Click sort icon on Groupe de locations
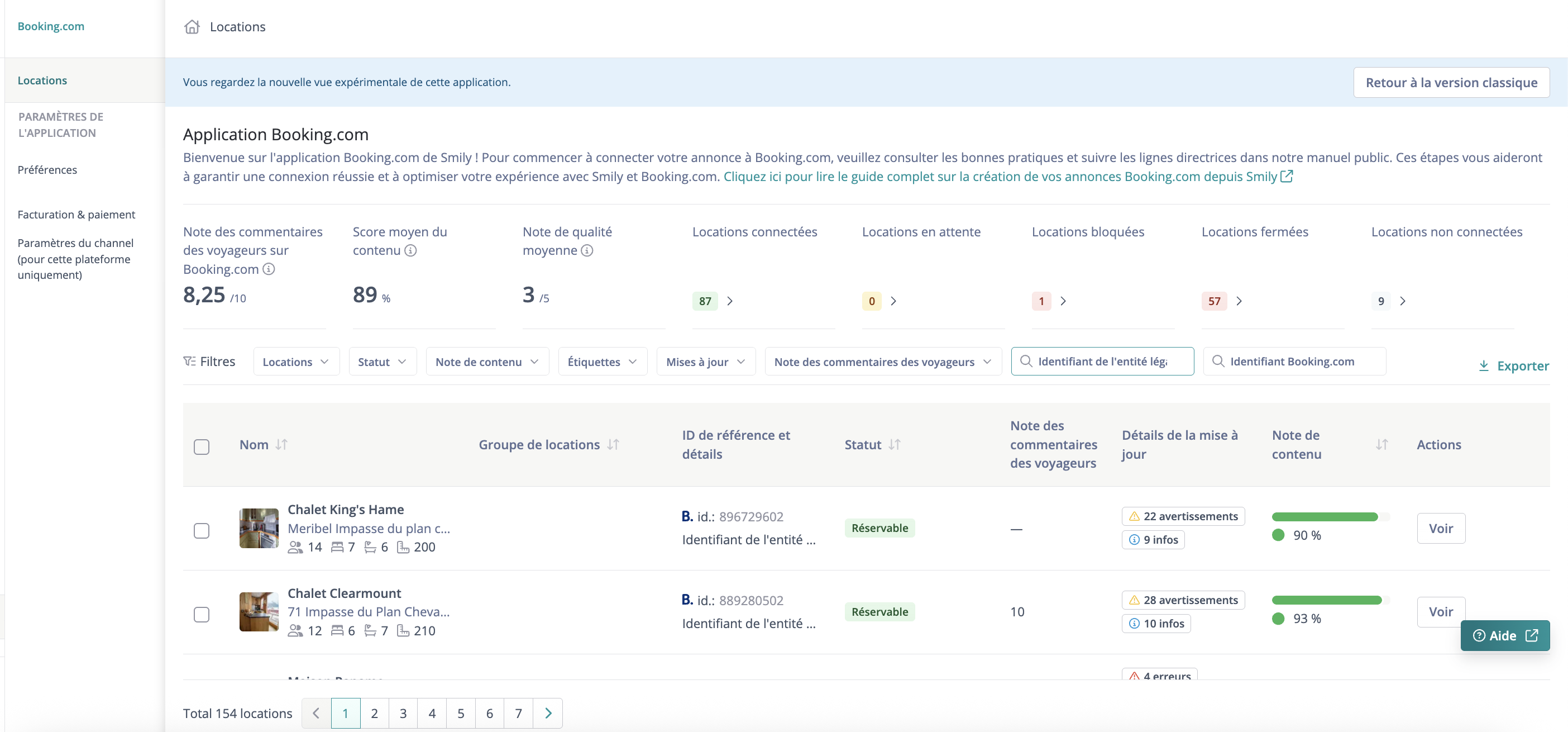 pos(613,445)
